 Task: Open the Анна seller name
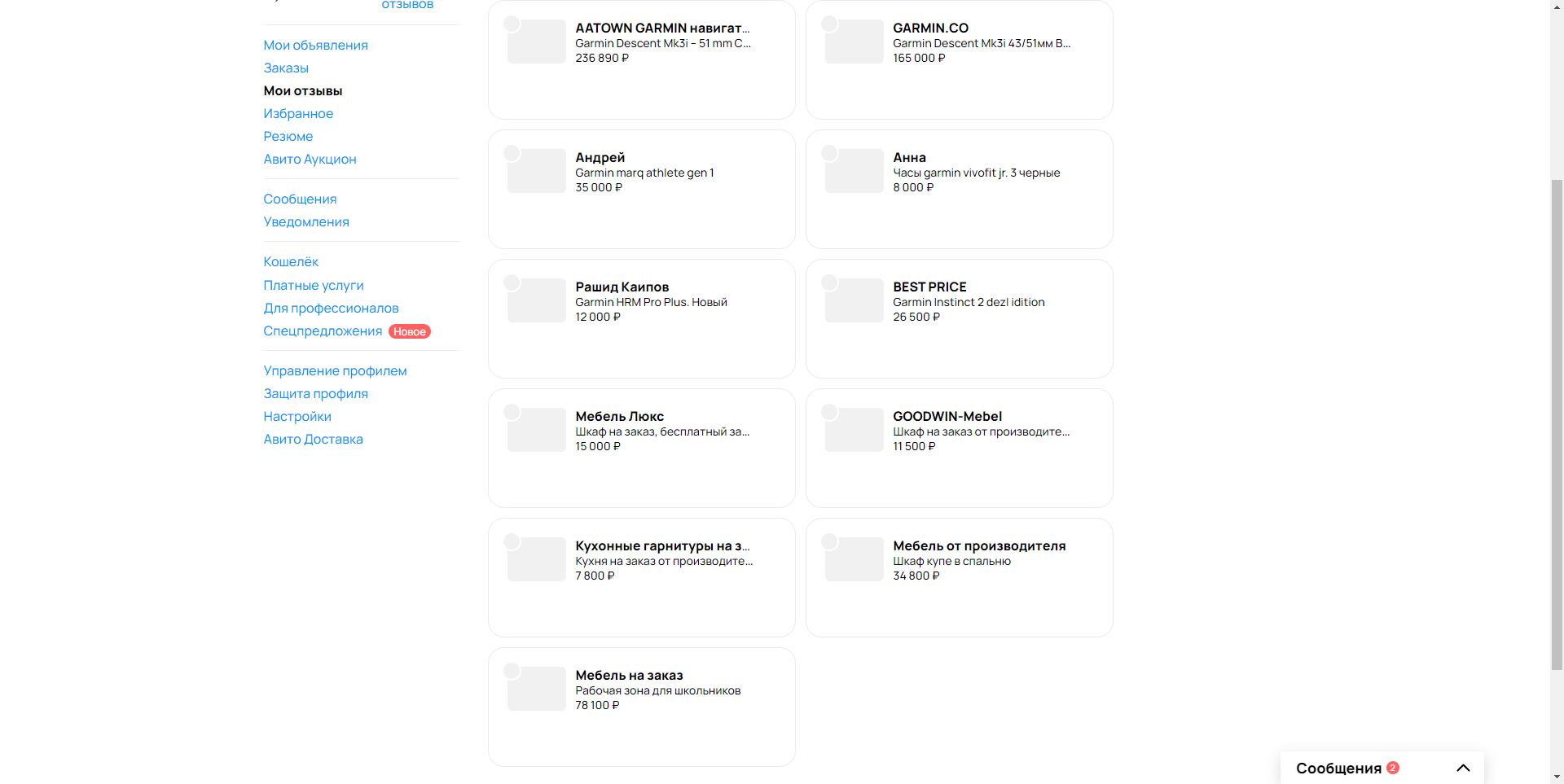909,158
